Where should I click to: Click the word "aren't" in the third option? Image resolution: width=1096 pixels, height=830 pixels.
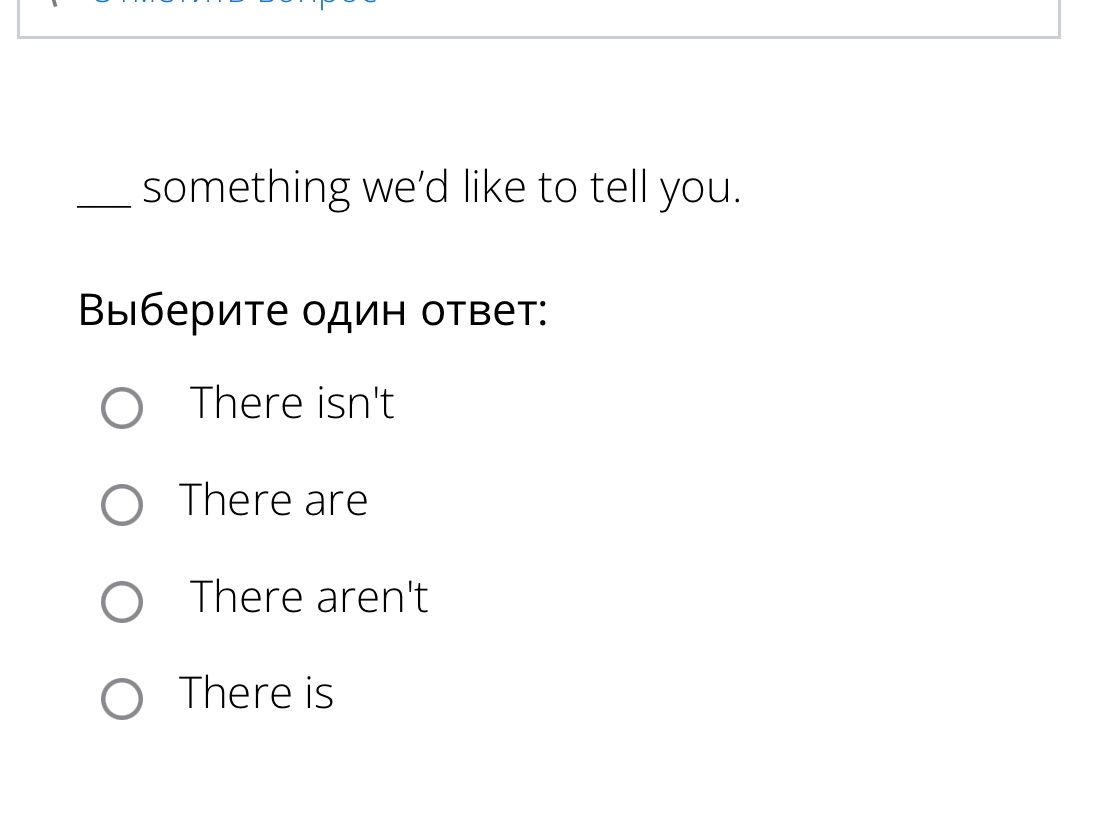373,597
